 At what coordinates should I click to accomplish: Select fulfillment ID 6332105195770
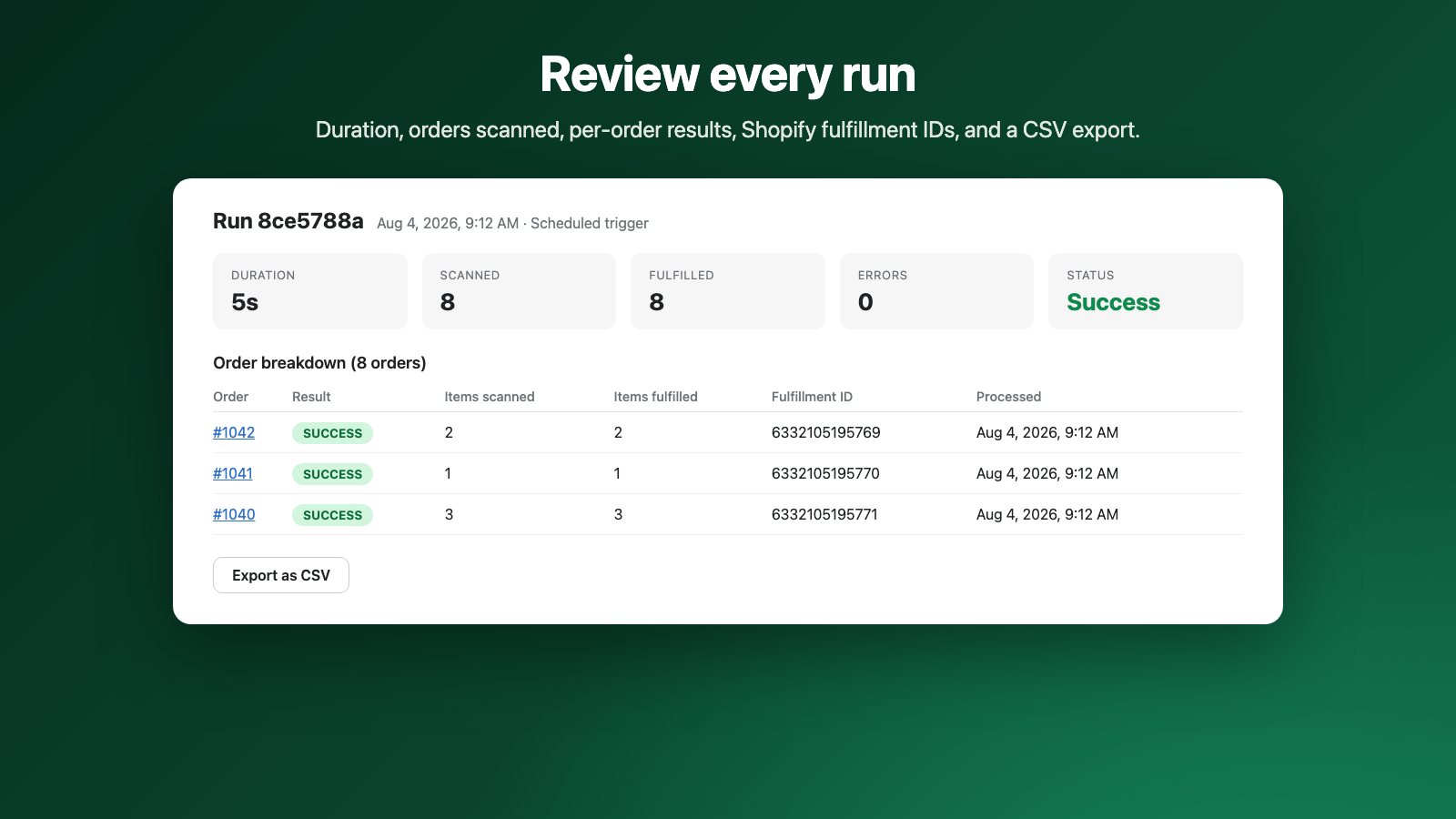click(825, 473)
